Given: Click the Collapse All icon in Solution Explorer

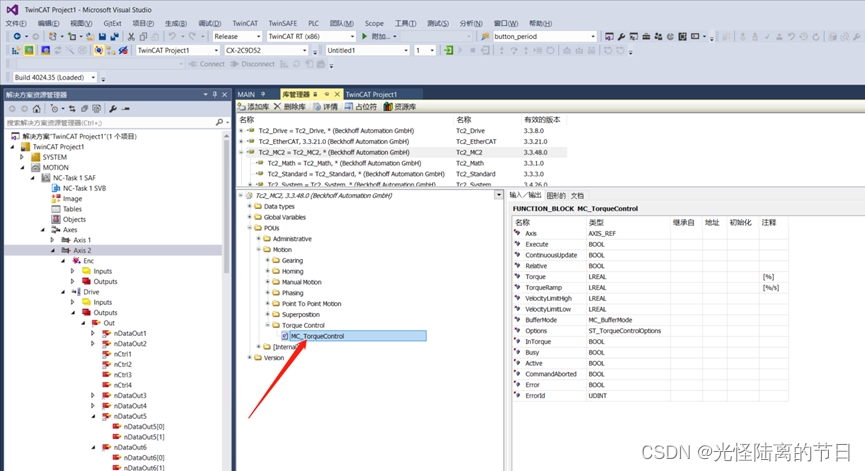Looking at the screenshot, I should 84,109.
